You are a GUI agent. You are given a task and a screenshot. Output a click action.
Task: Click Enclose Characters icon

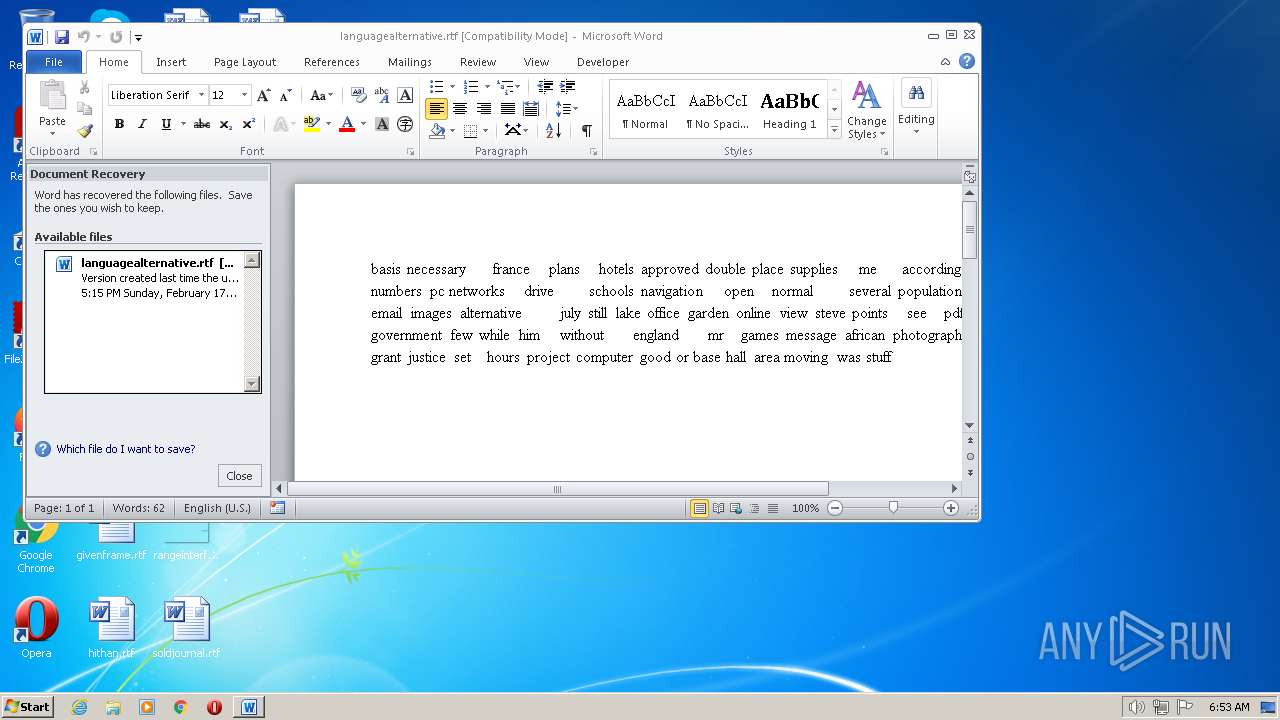(x=405, y=124)
